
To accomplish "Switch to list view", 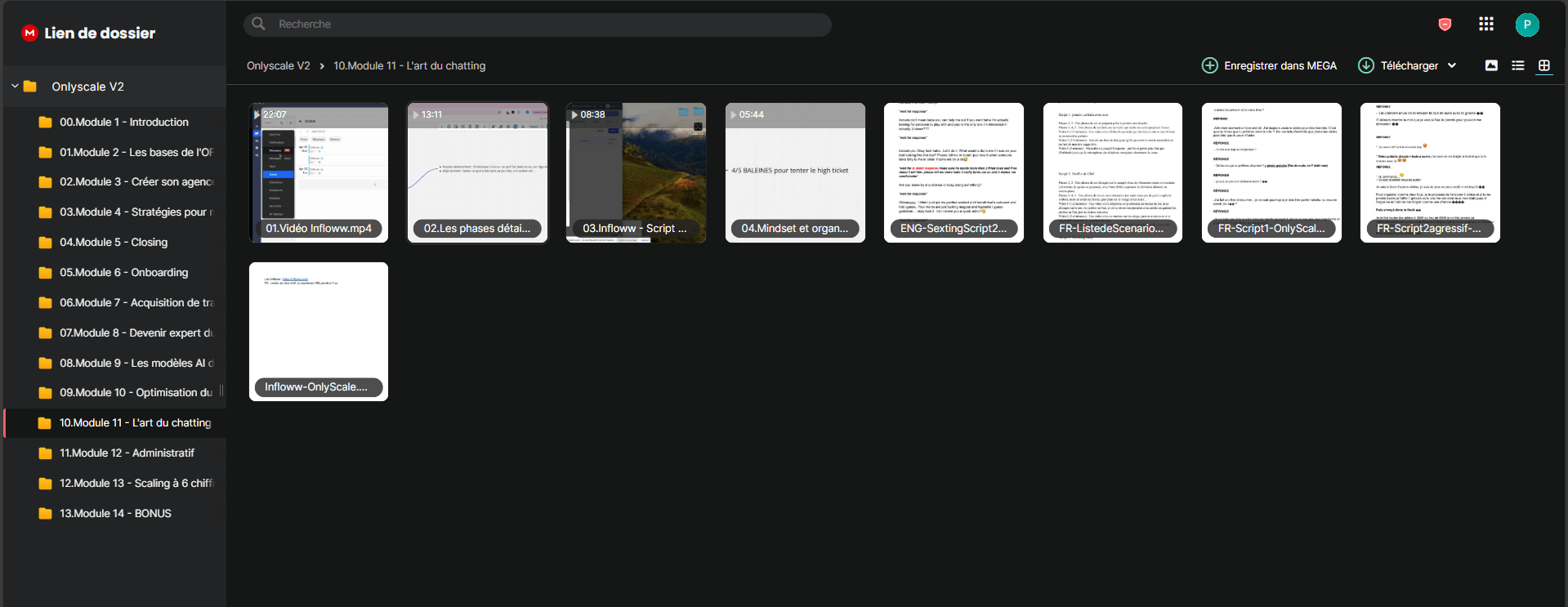I will 1517,65.
